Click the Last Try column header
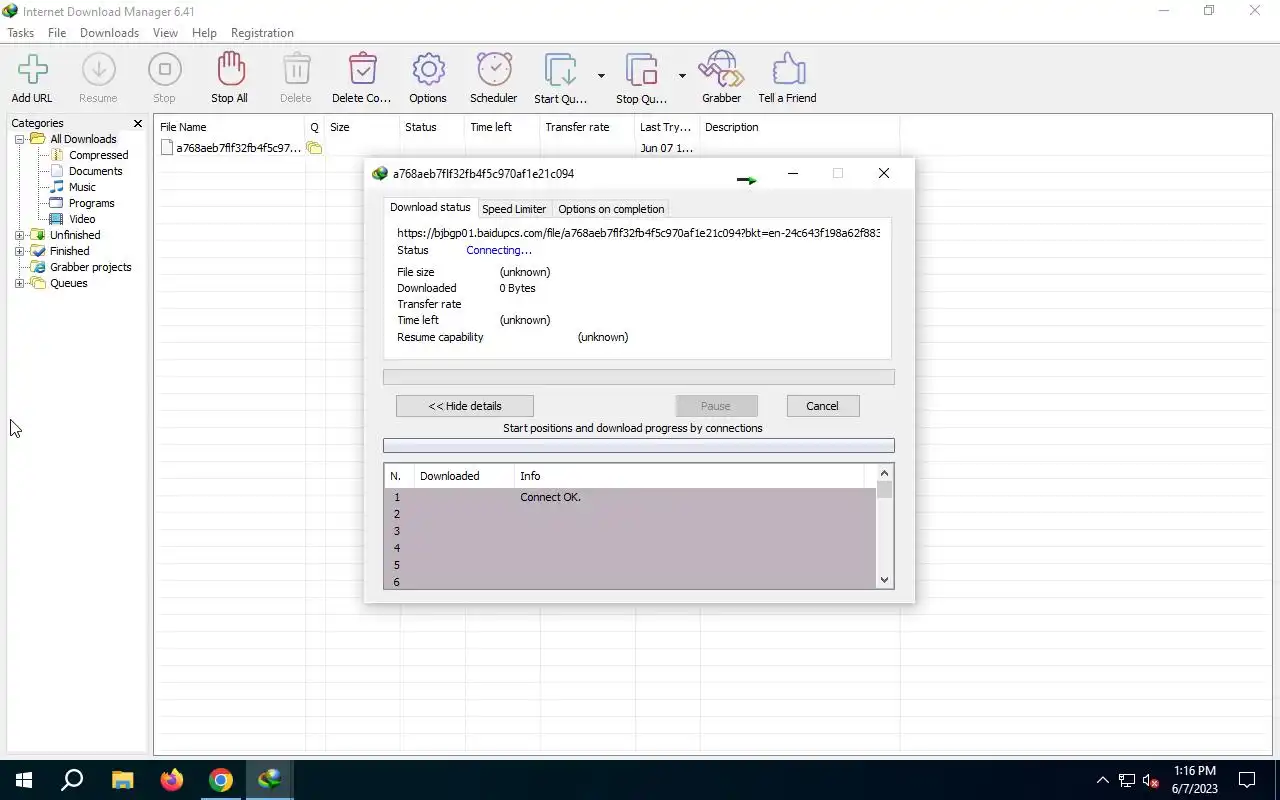Image resolution: width=1280 pixels, height=800 pixels. (x=667, y=127)
